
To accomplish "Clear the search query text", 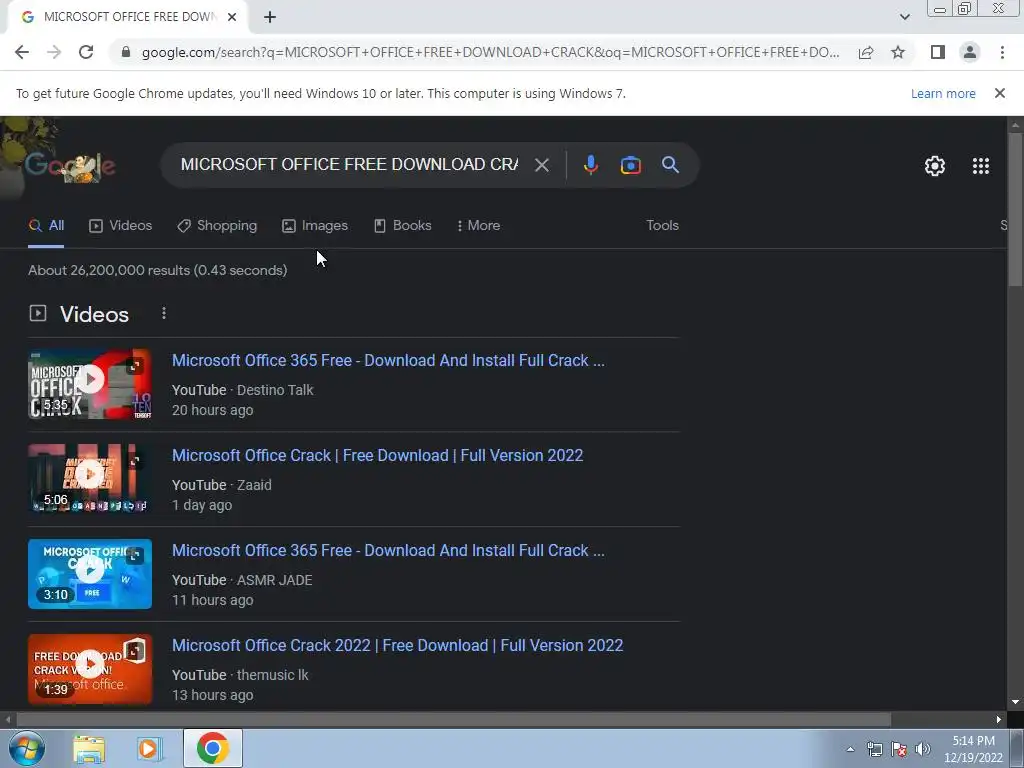I will (x=541, y=165).
